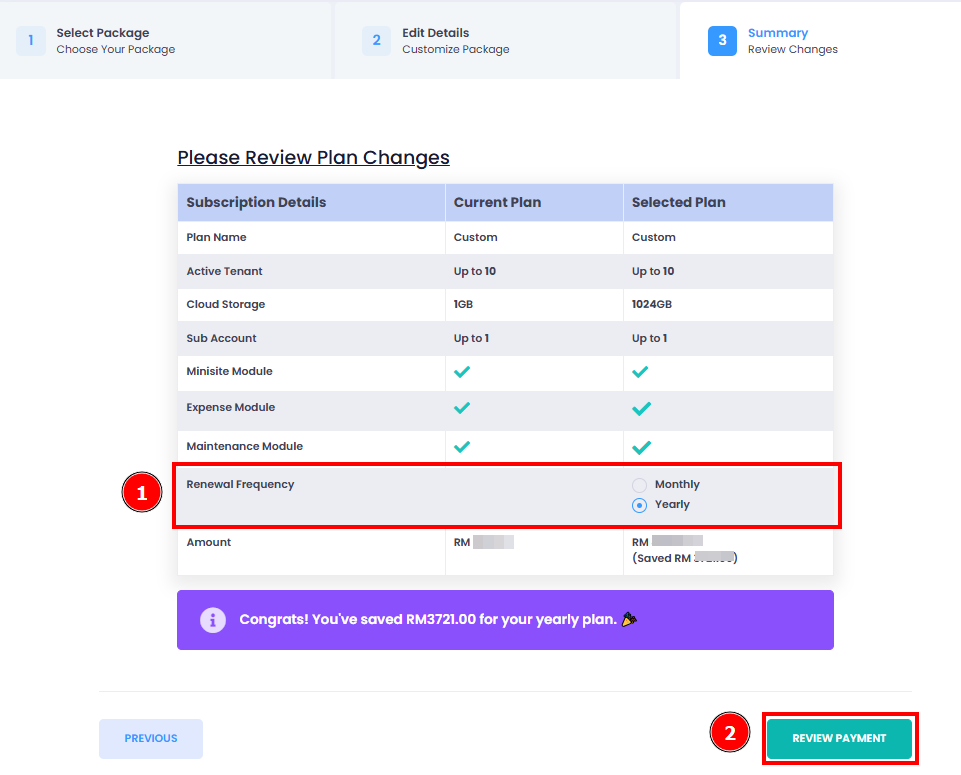Click the red annotation circle numbered 2

tap(729, 732)
